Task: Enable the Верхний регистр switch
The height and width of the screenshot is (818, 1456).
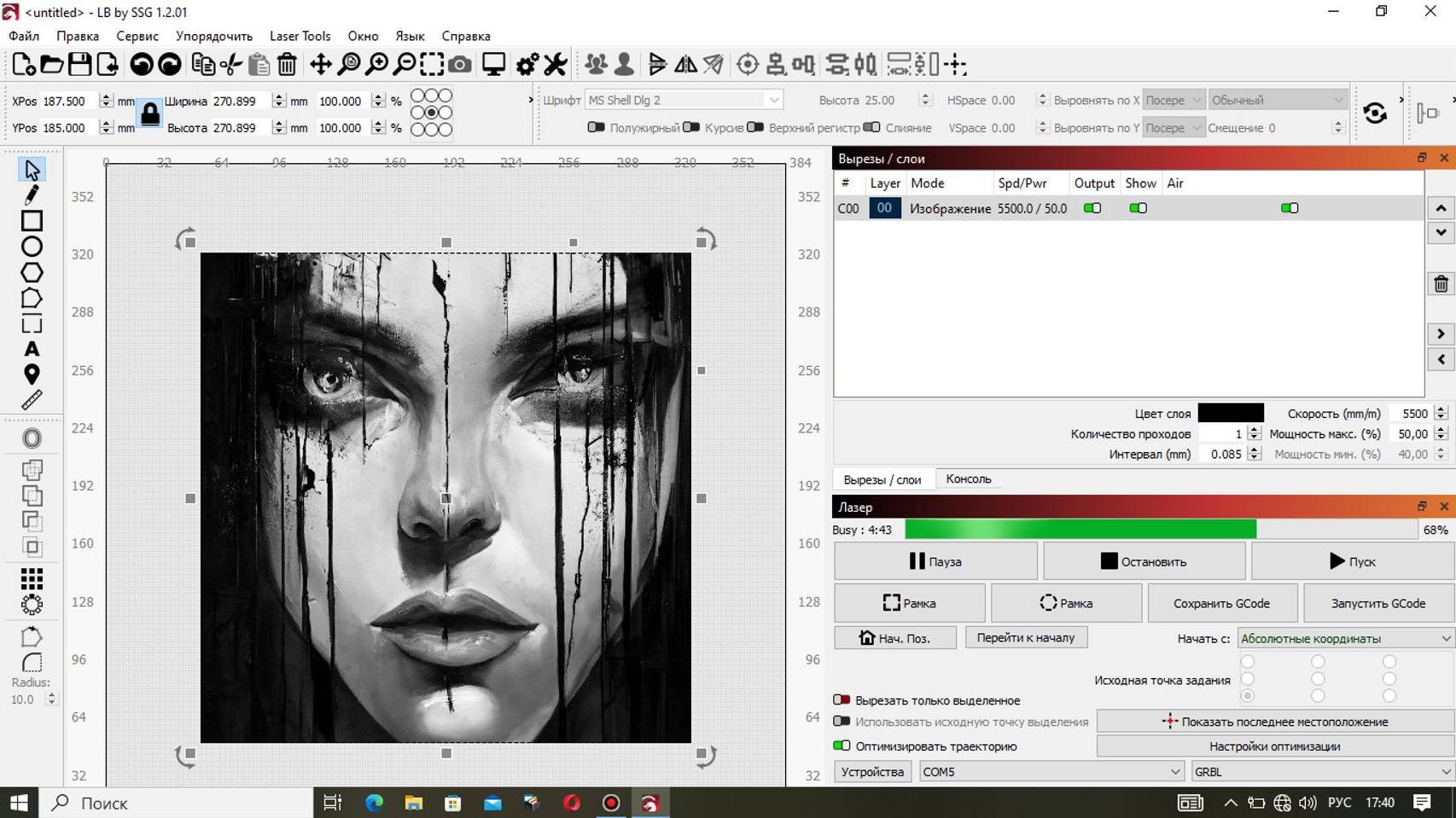Action: point(755,127)
